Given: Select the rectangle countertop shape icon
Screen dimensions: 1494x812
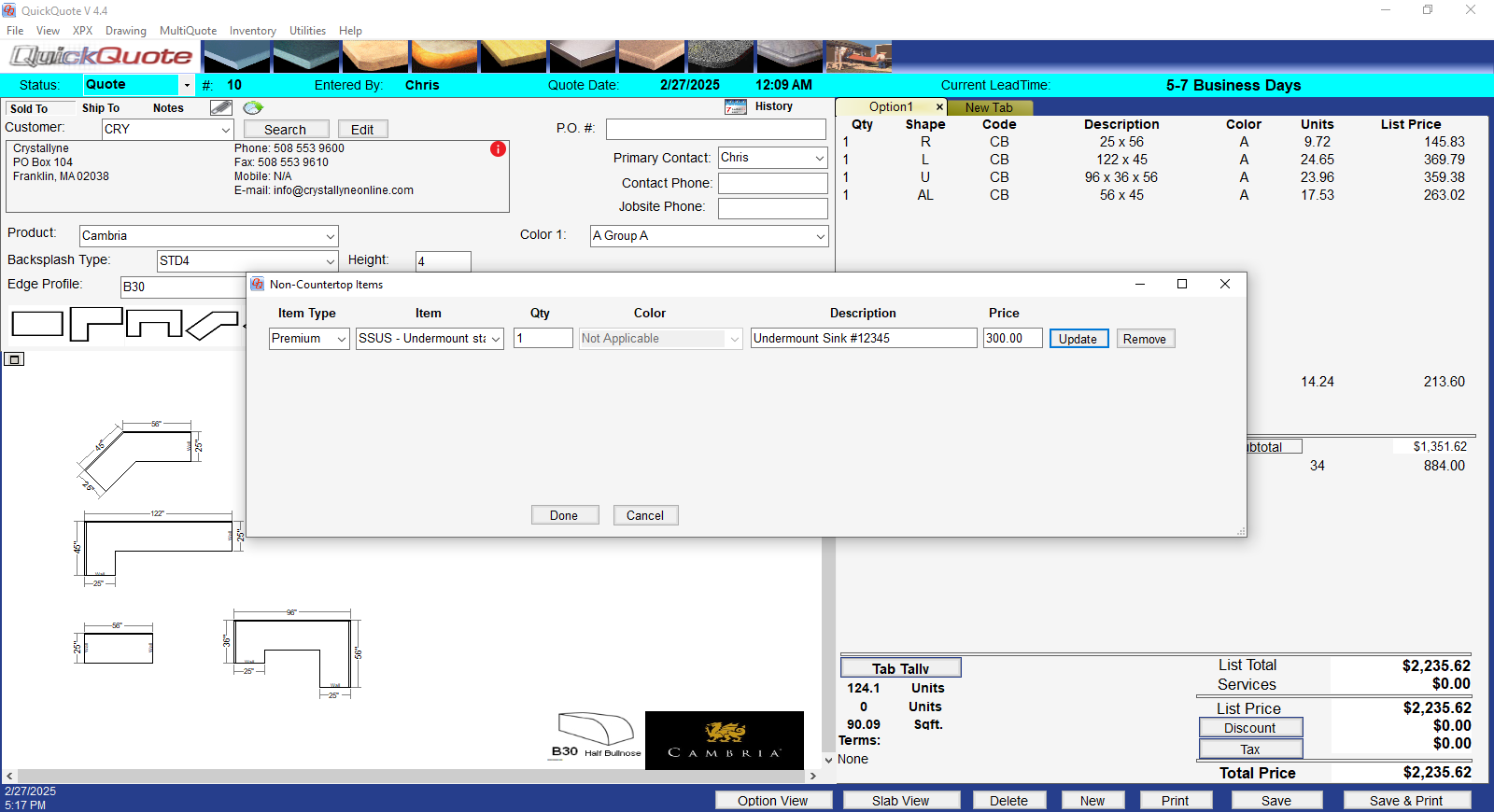Looking at the screenshot, I should [37, 324].
